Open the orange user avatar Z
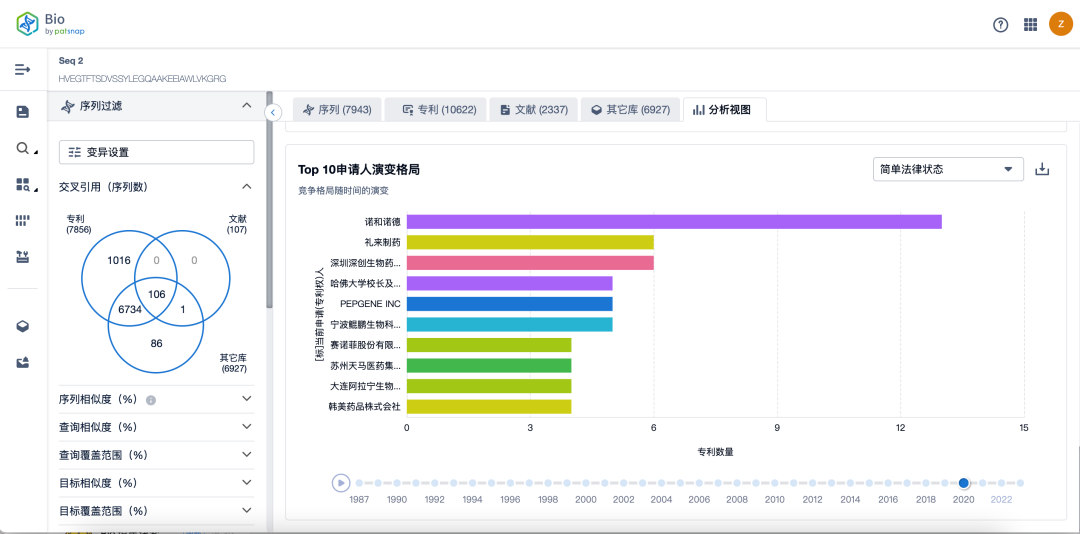Screen dimensions: 1080x534 pyautogui.click(x=1060, y=25)
